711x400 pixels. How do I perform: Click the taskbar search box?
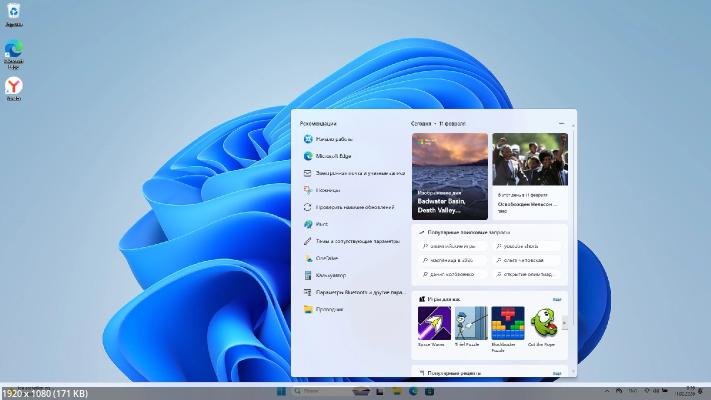tap(308, 391)
